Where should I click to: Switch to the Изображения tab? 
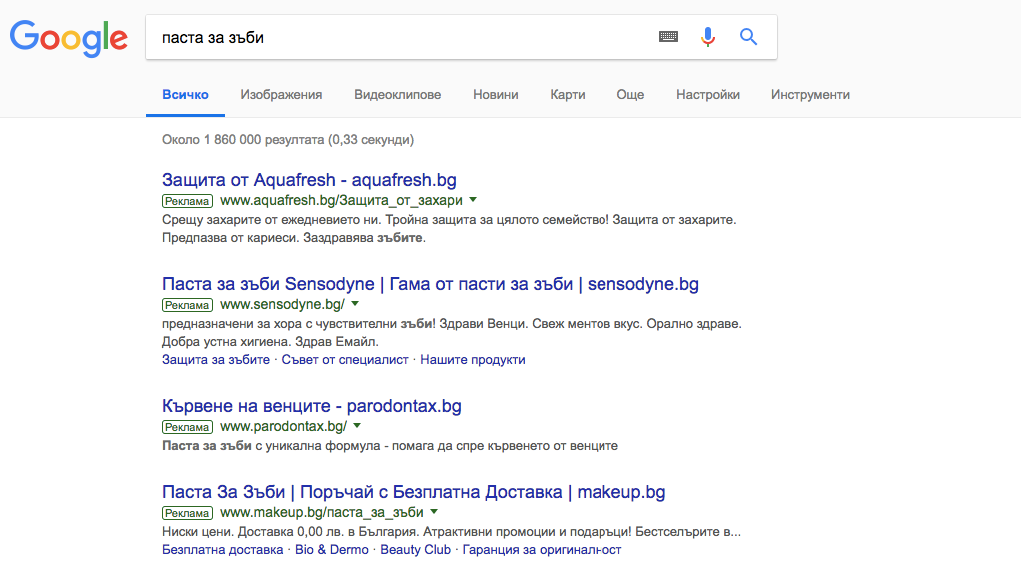point(281,95)
